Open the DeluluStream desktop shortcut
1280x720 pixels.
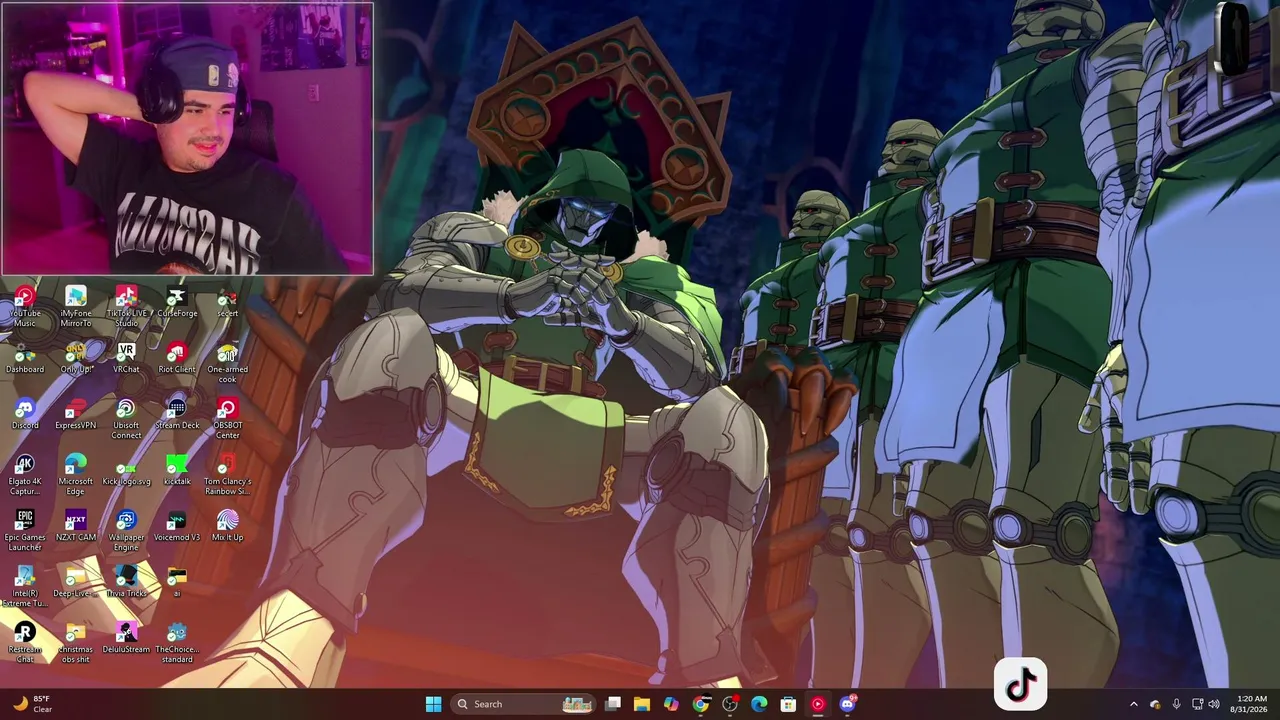click(126, 638)
